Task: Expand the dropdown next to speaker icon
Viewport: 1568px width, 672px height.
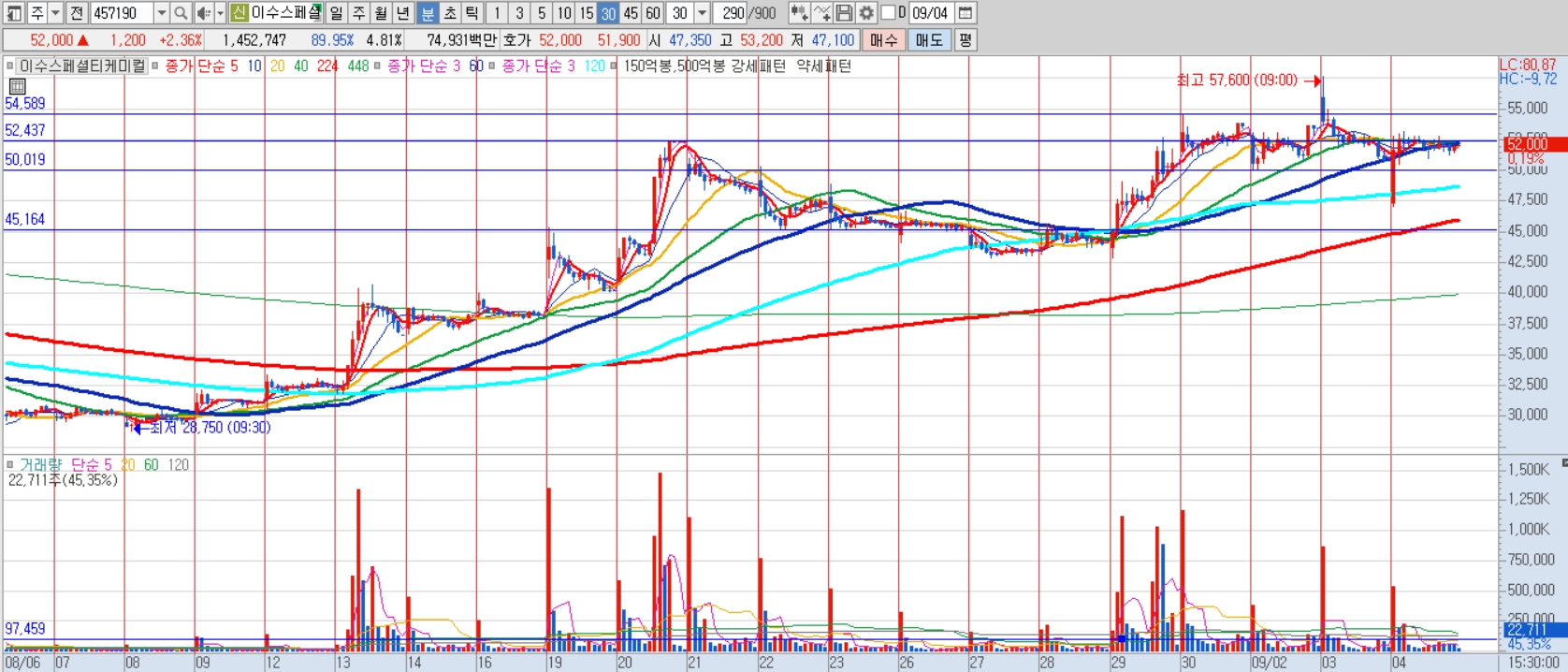Action: (x=221, y=13)
